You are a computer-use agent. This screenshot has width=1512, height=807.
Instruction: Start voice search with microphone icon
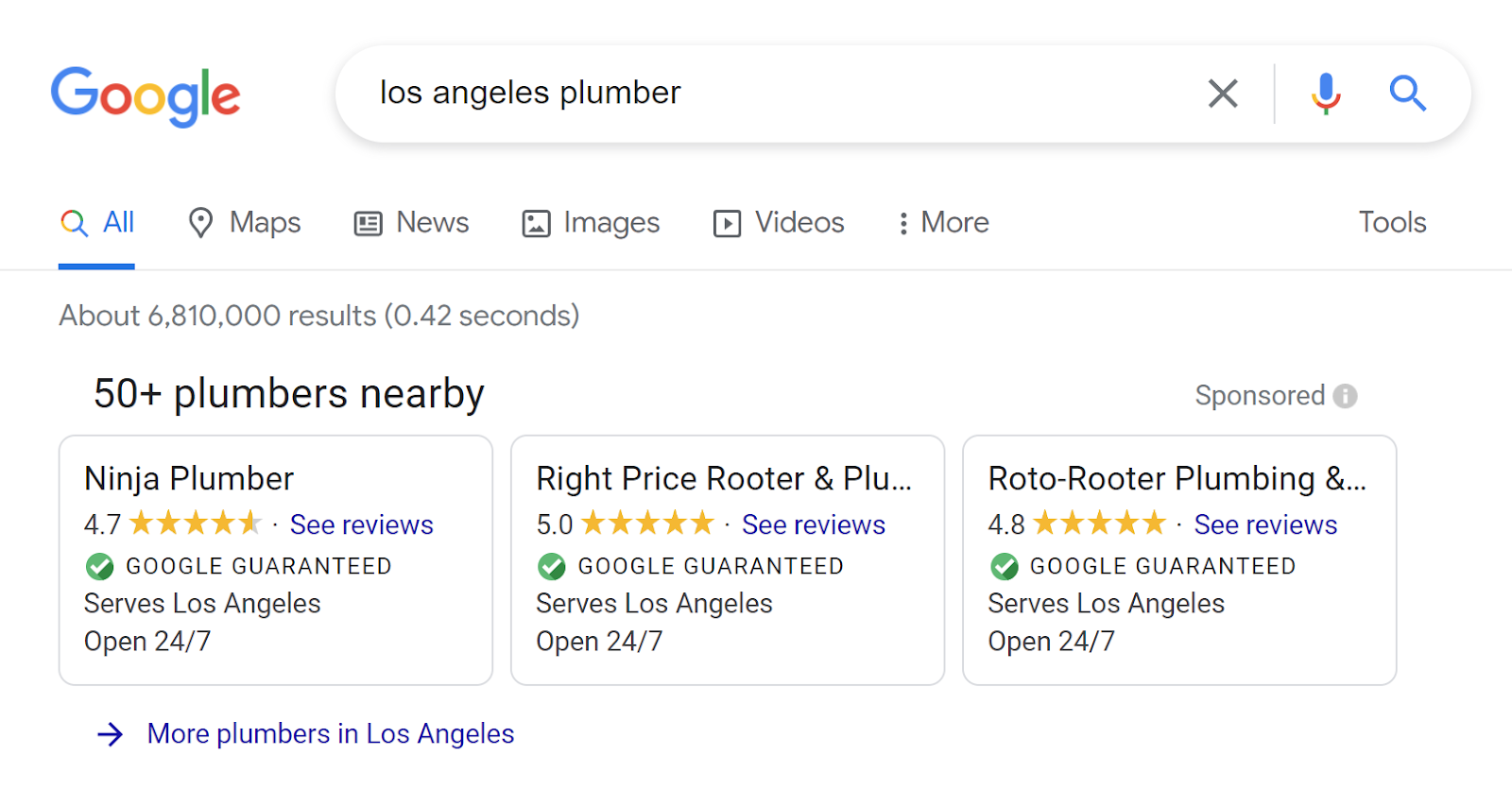point(1326,94)
